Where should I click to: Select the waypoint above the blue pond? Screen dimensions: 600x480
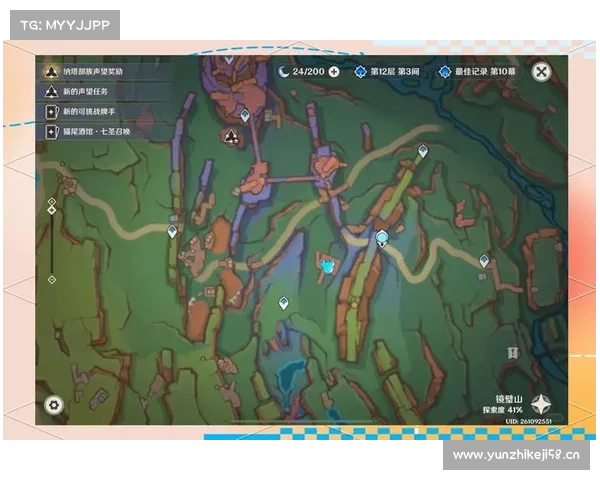pos(284,303)
